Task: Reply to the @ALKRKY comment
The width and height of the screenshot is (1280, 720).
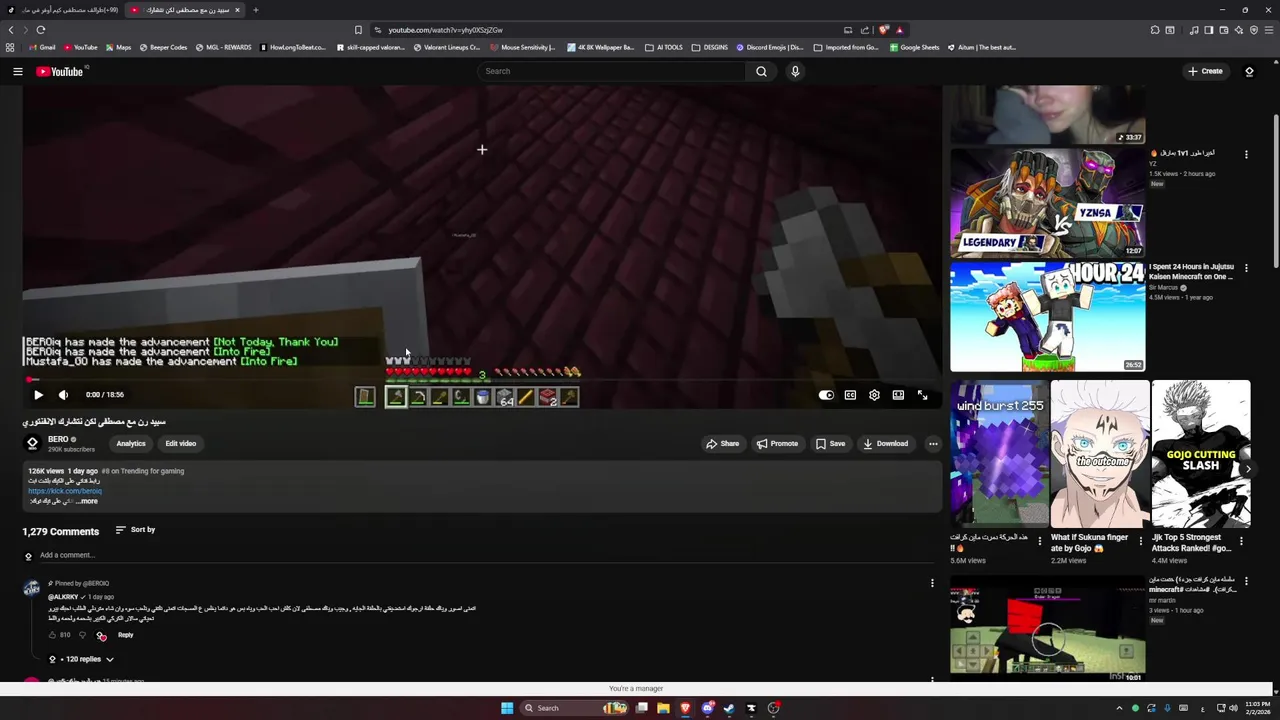Action: pyautogui.click(x=126, y=635)
